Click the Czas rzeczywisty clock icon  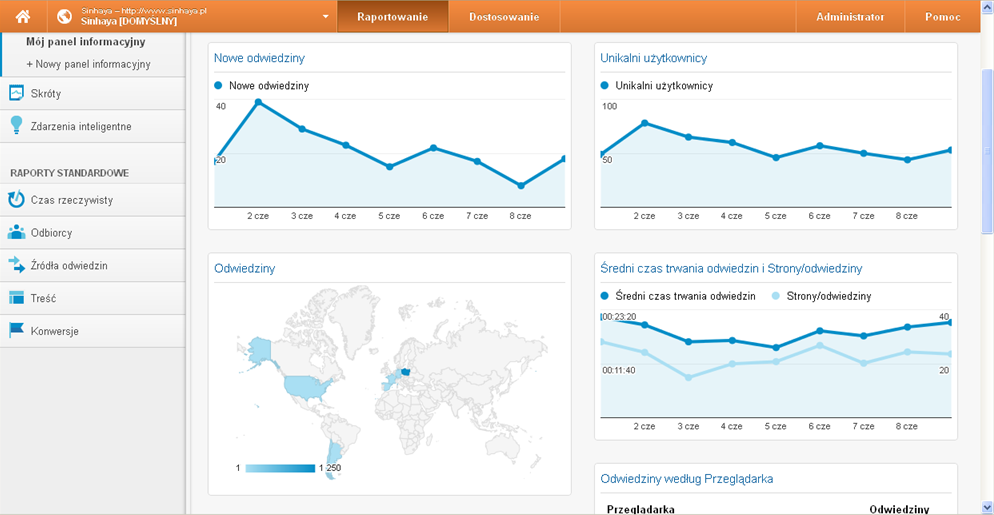16,199
